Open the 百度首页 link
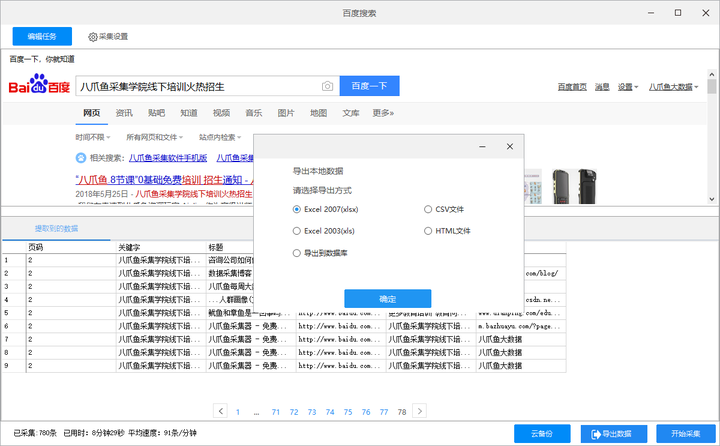 click(x=572, y=87)
